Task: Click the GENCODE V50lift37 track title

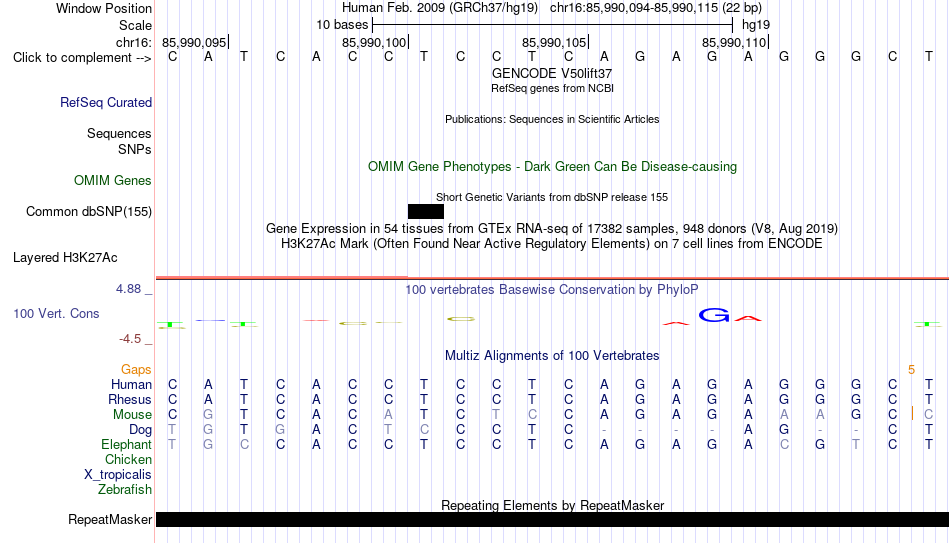Action: tap(552, 73)
